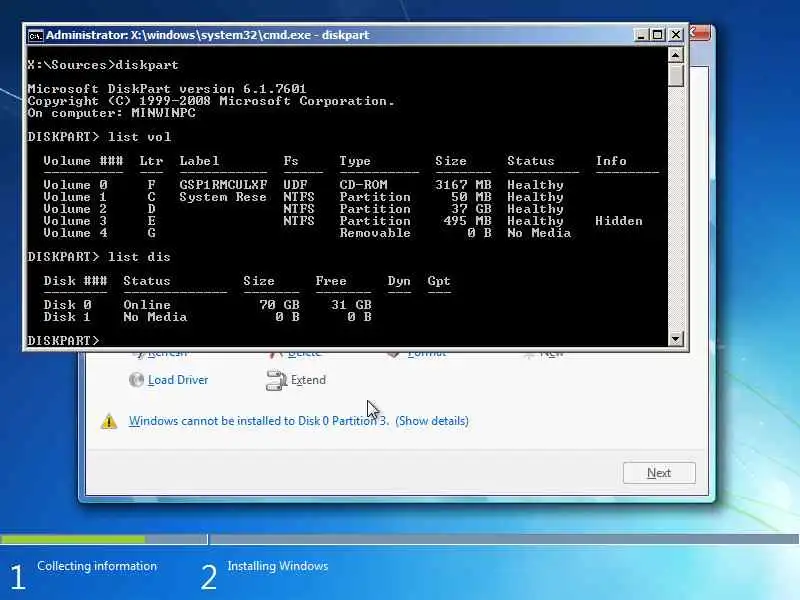
Task: Click the 'Volume 4' row text
Action: [x=76, y=233]
